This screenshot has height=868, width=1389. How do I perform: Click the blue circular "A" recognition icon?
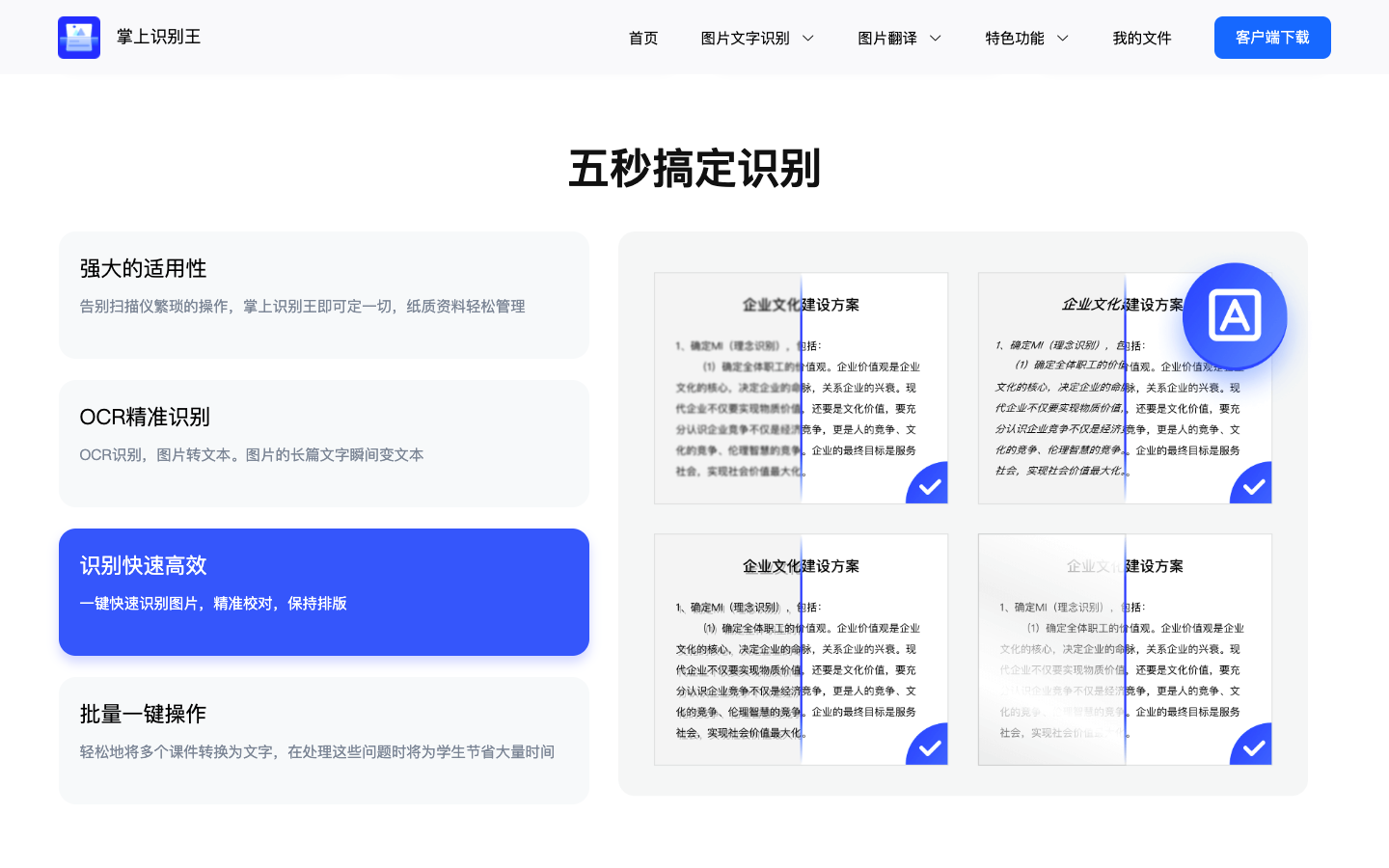pos(1235,316)
